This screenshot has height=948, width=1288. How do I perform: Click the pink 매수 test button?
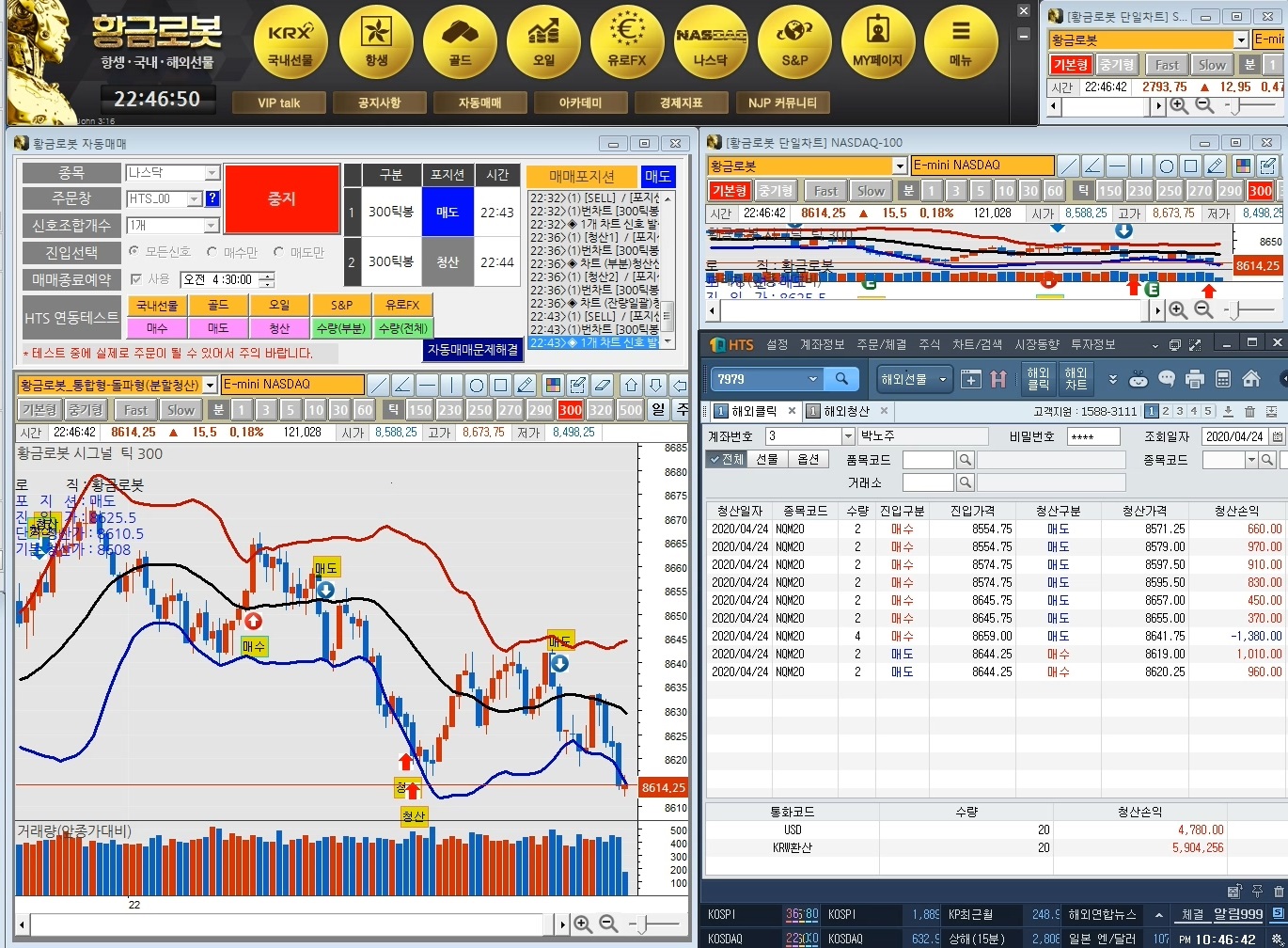pos(156,328)
